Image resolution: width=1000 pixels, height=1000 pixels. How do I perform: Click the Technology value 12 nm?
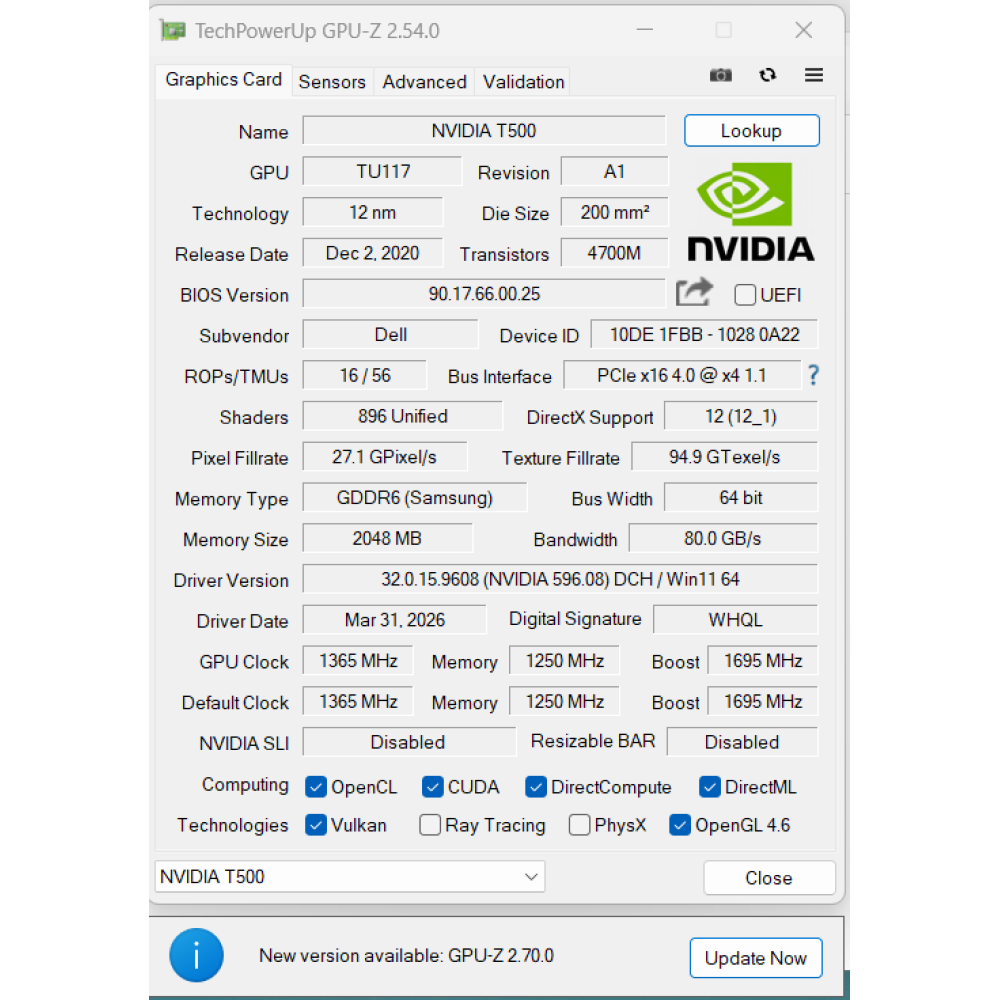(x=372, y=212)
